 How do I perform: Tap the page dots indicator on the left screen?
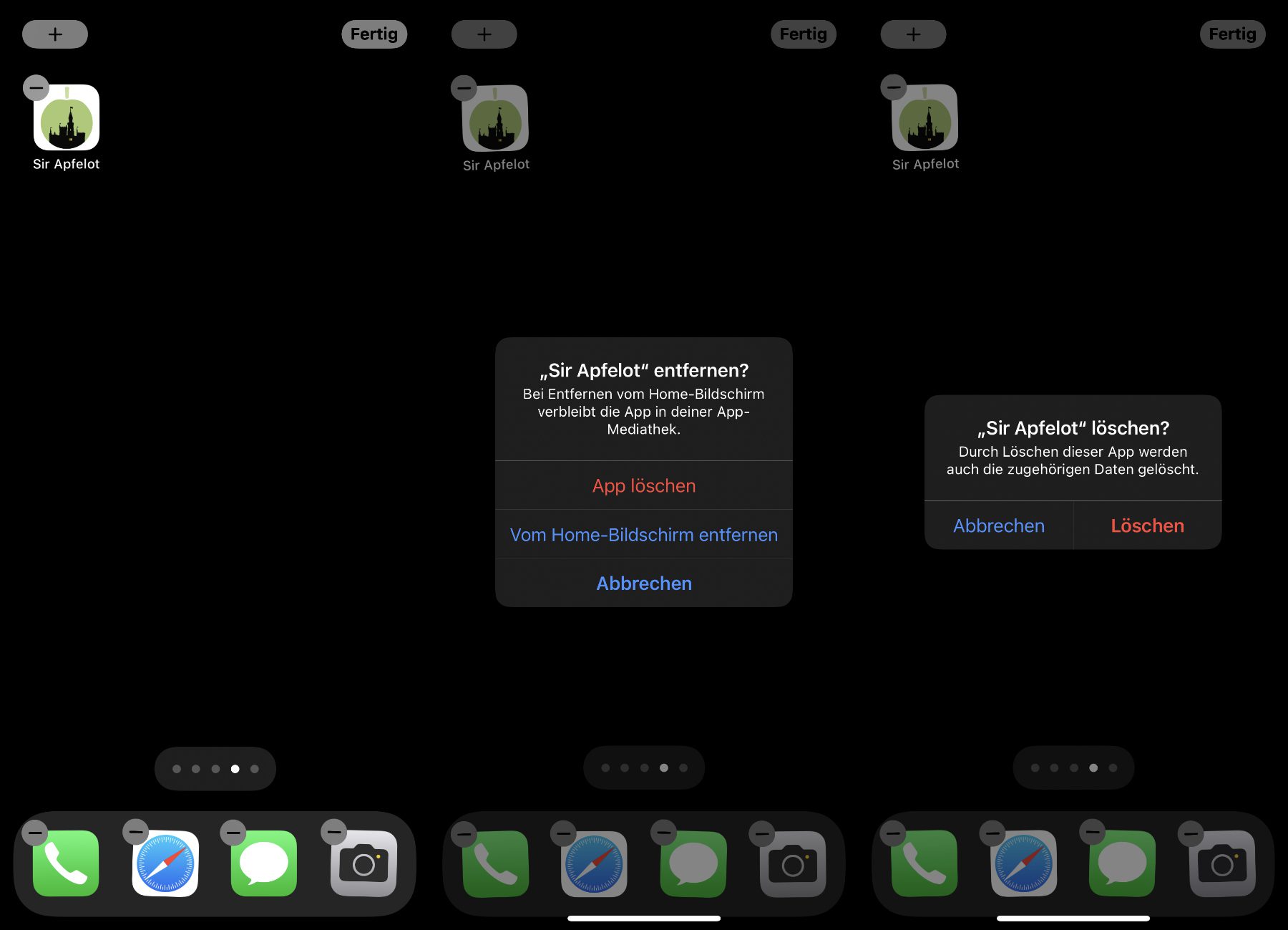215,769
